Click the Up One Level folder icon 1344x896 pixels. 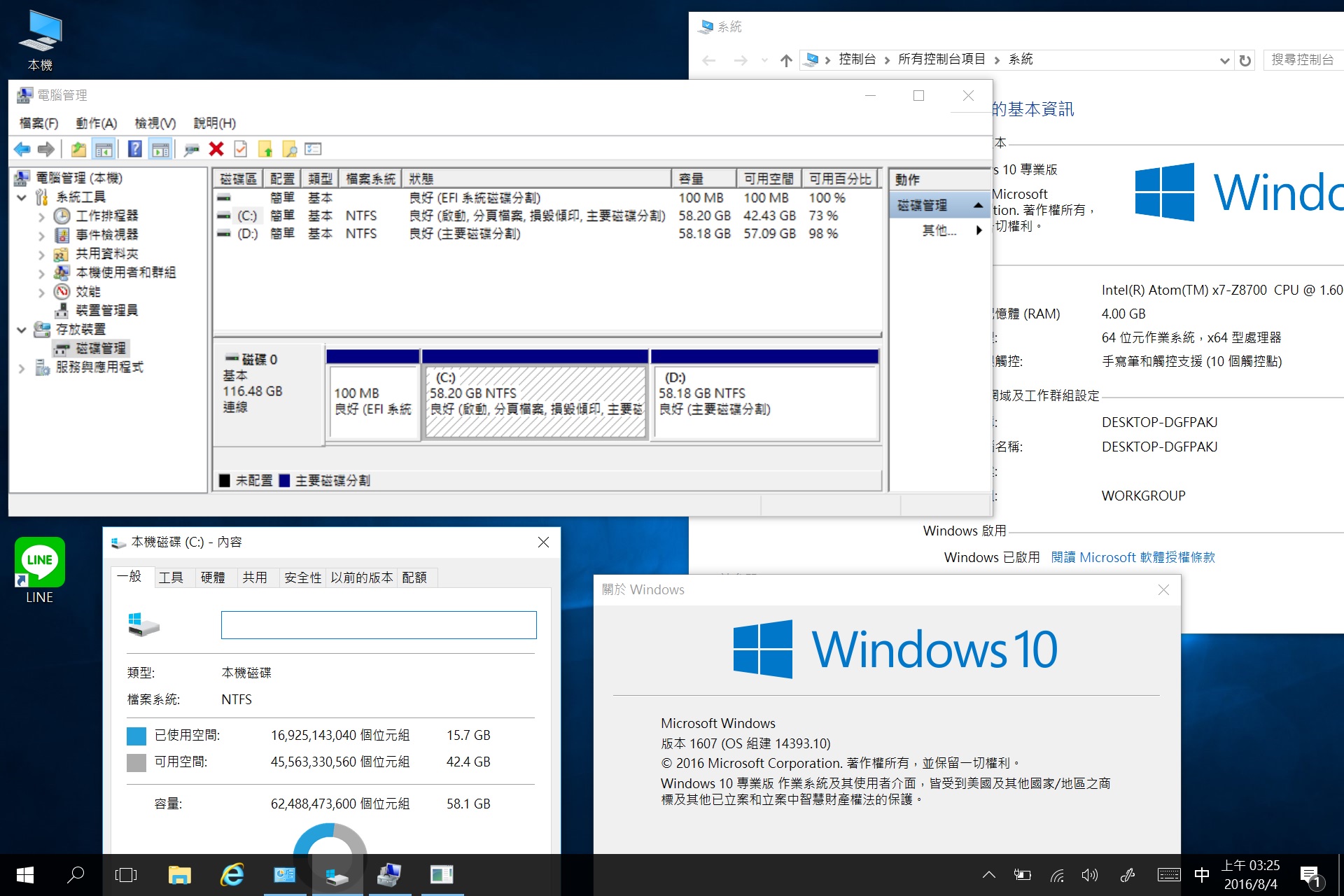[78, 149]
